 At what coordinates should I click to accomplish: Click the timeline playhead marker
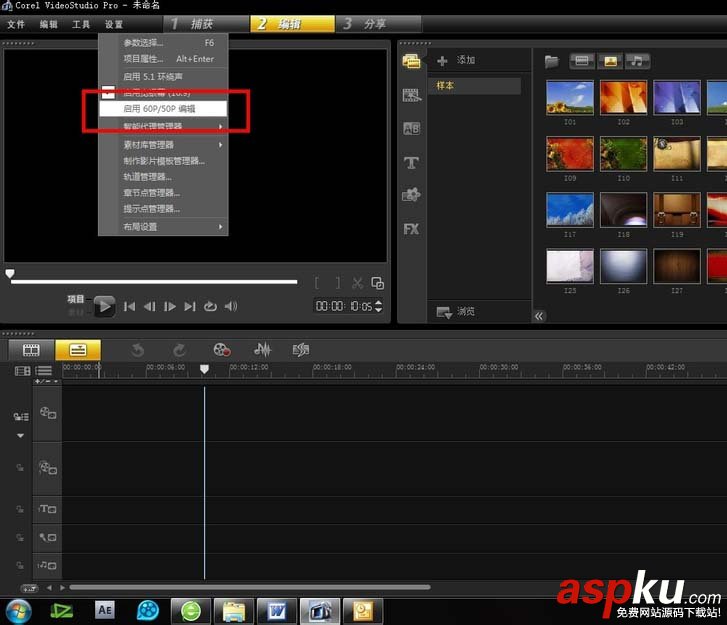(x=204, y=369)
